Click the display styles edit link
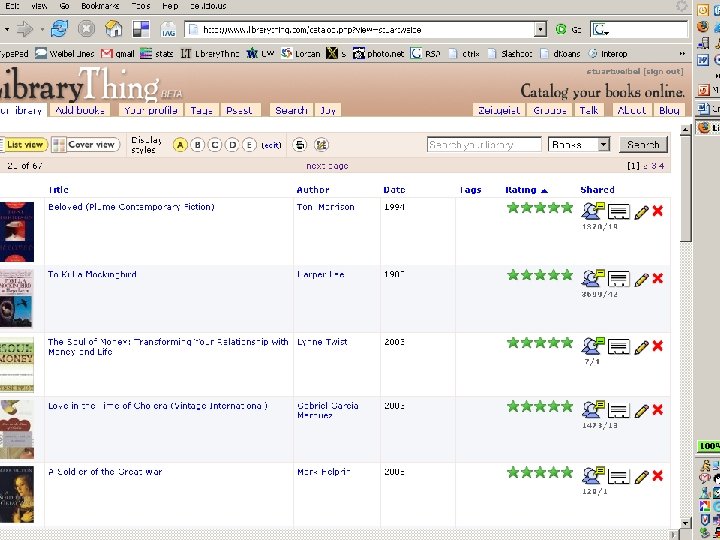This screenshot has height=540, width=720. pos(271,145)
